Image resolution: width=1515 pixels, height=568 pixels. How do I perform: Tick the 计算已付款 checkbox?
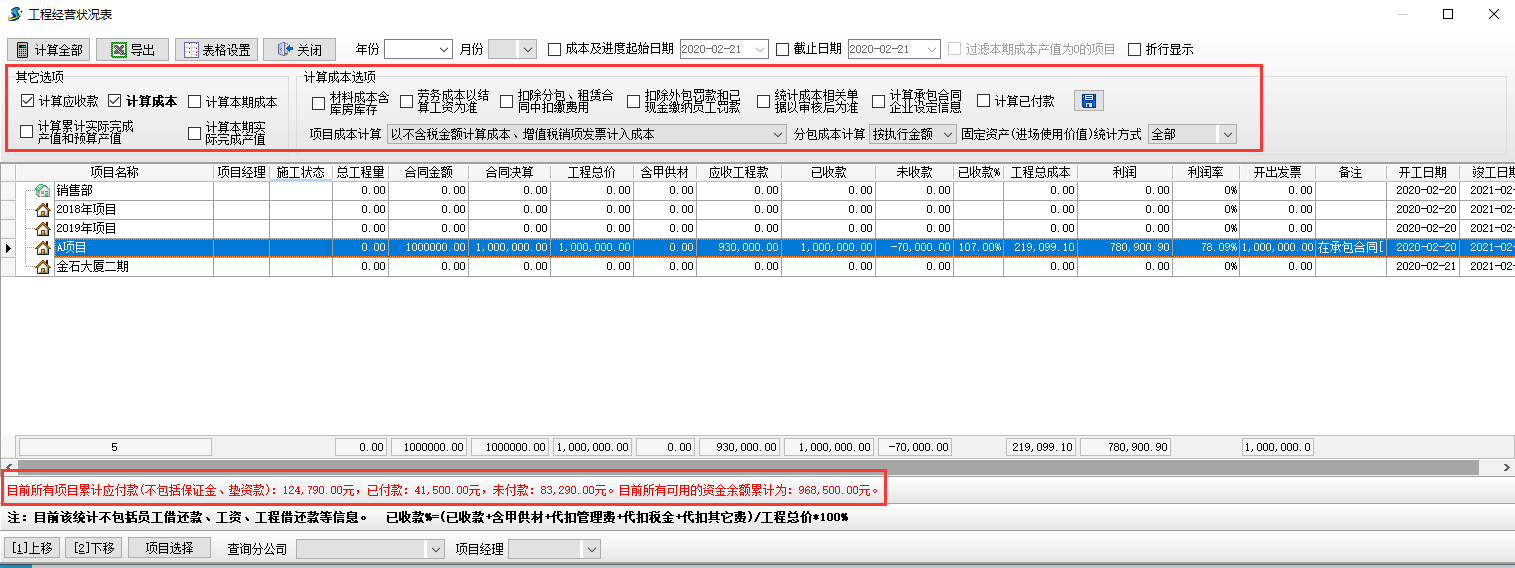tap(983, 101)
